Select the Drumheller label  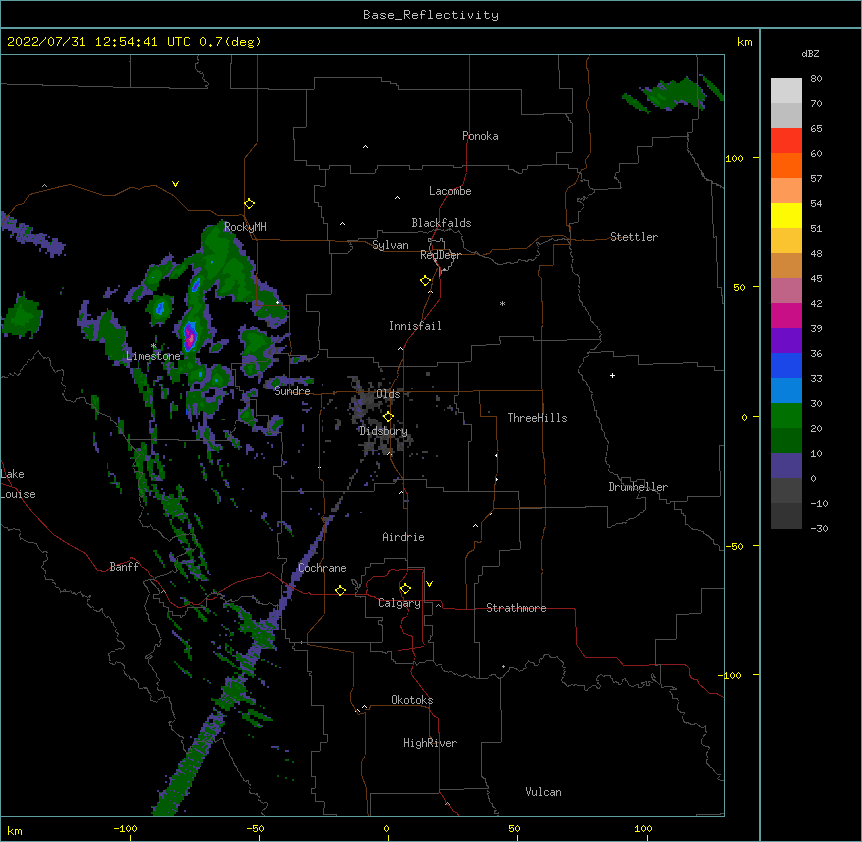point(638,487)
